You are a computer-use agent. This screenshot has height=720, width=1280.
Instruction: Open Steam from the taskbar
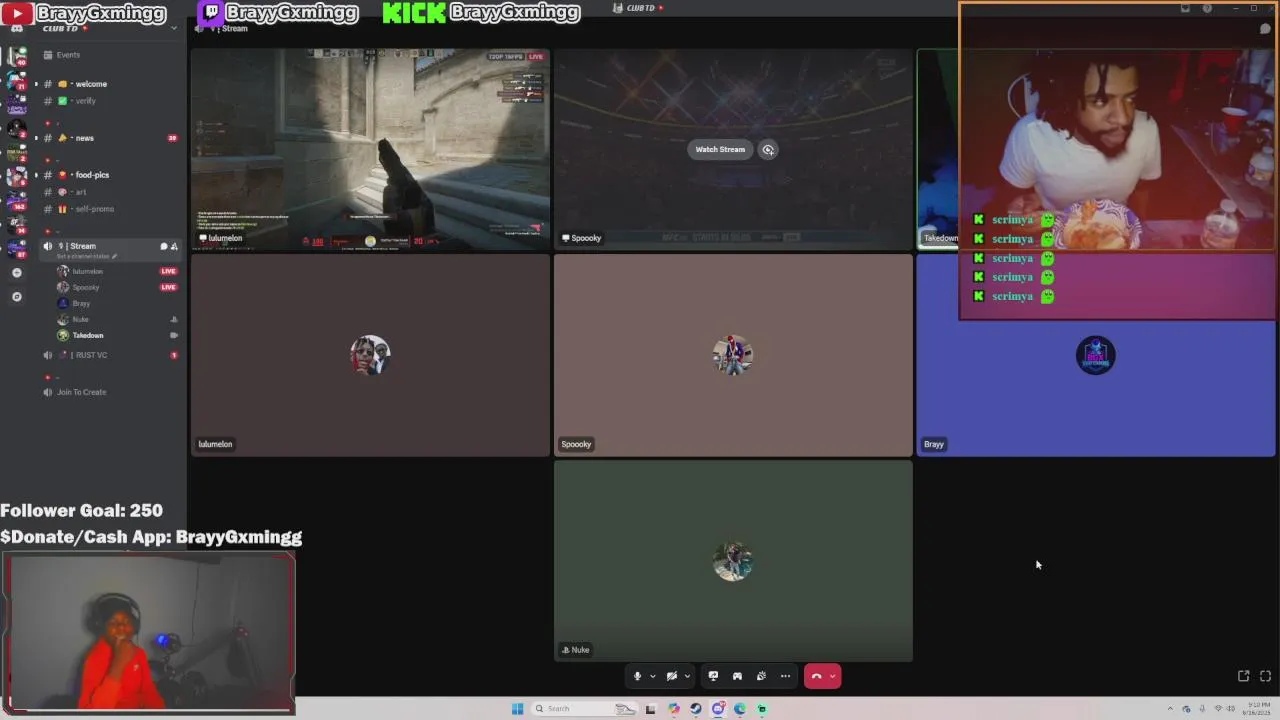click(x=696, y=708)
